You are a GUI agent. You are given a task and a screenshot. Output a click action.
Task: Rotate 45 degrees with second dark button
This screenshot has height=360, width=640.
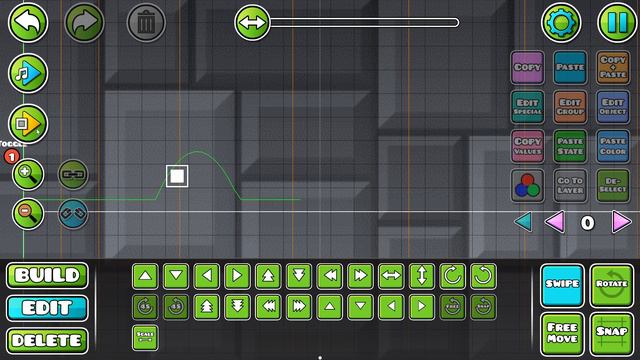click(176, 307)
